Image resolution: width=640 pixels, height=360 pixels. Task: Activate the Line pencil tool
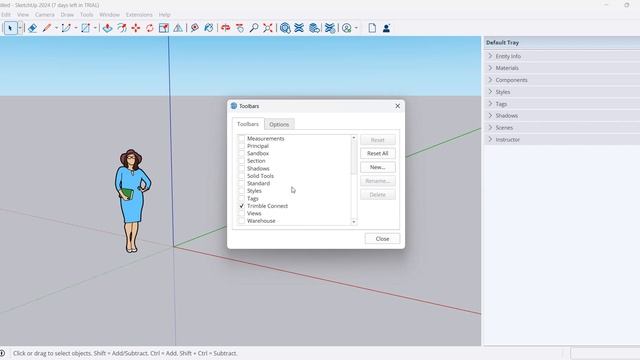(47, 28)
